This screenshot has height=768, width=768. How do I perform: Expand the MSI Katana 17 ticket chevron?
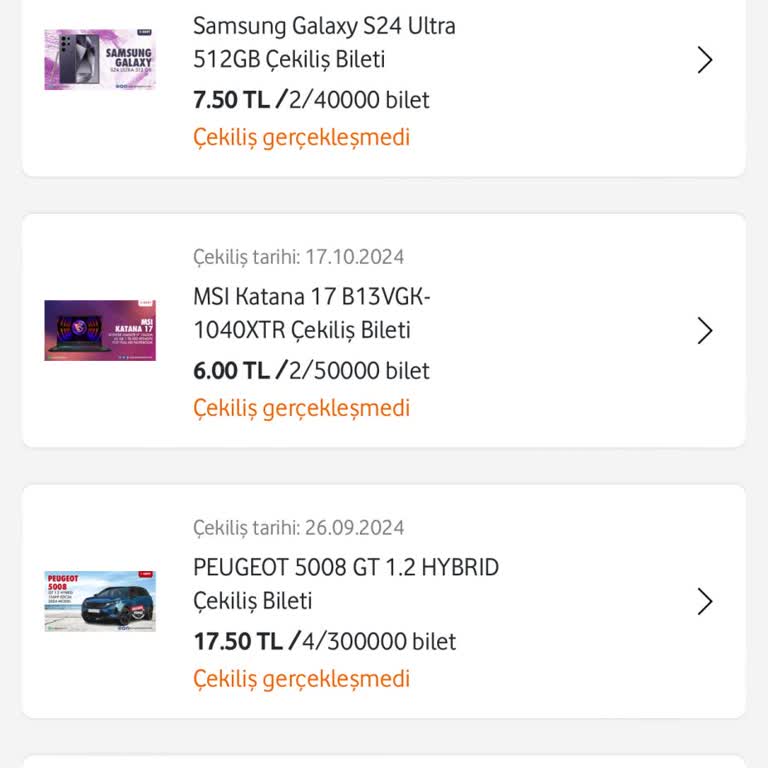click(x=704, y=331)
